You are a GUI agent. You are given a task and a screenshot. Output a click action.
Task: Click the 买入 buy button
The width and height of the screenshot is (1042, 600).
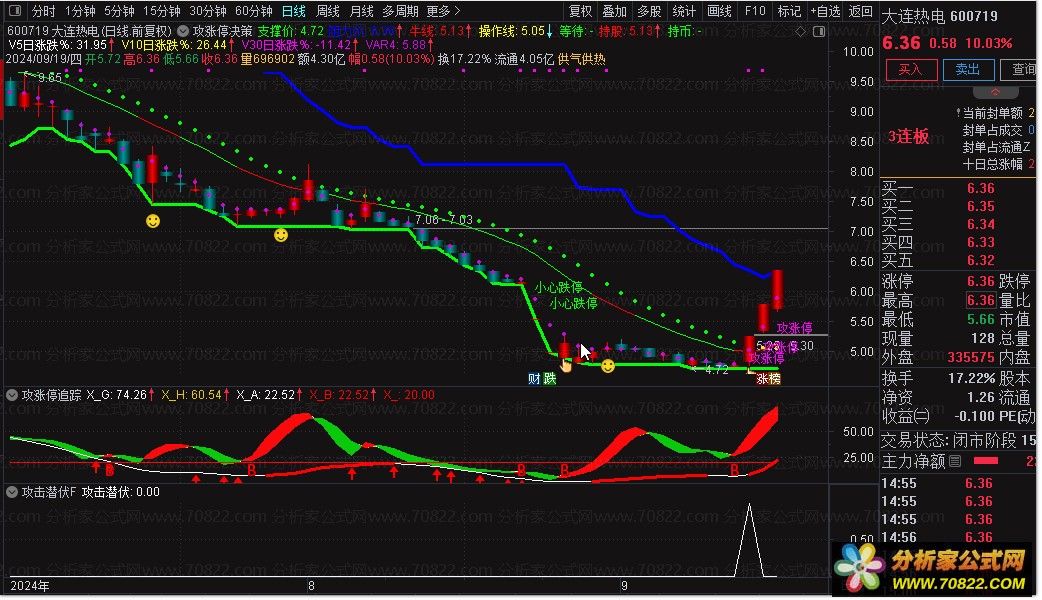pyautogui.click(x=910, y=69)
